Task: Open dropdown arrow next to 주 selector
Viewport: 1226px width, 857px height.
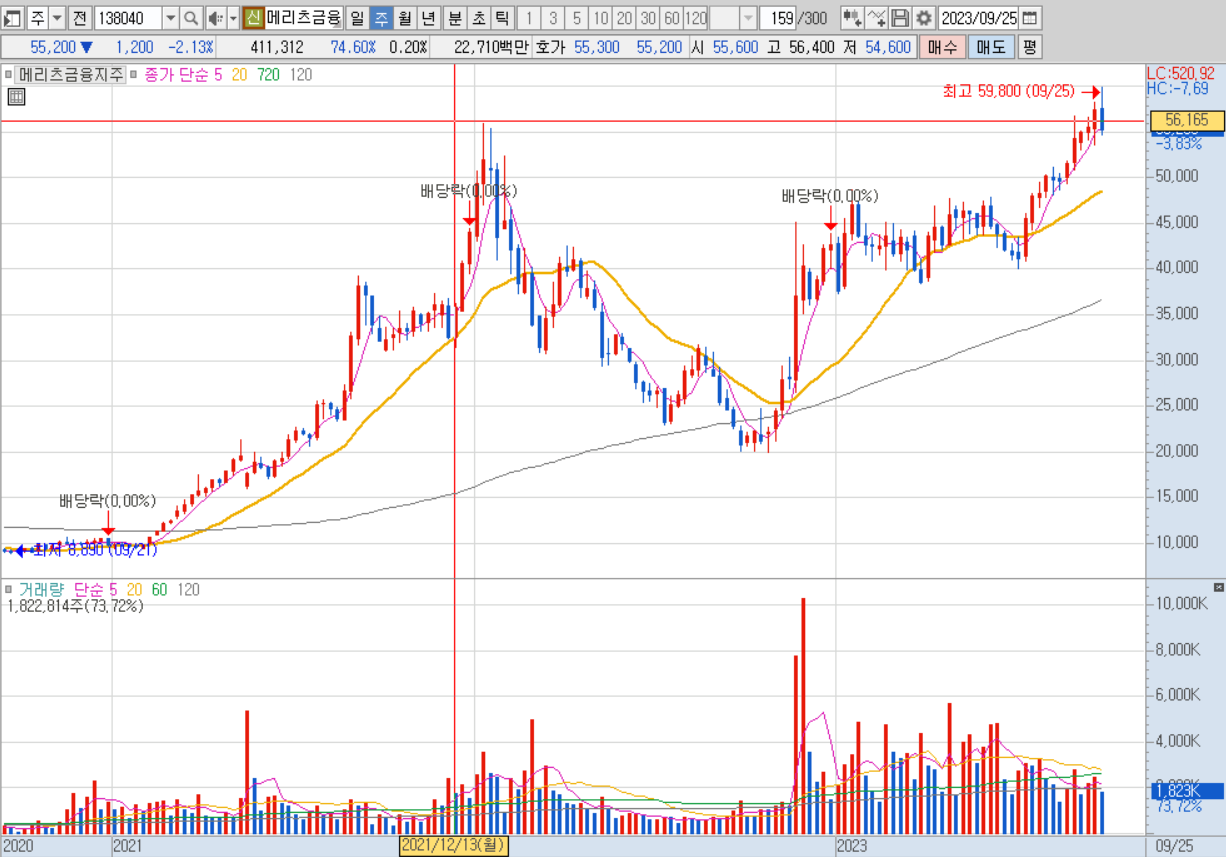Action: click(56, 18)
